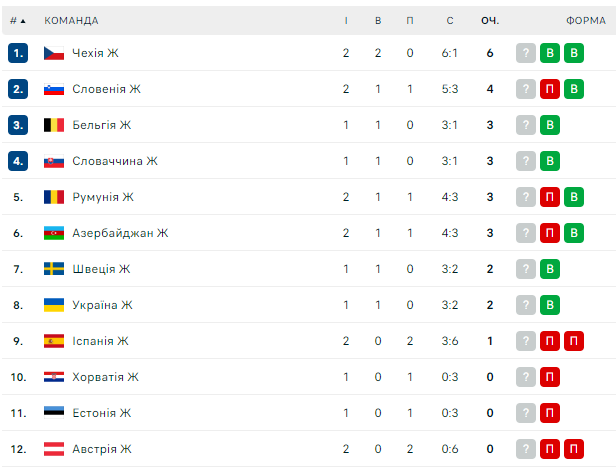
Task: Click the rank 1 position badge
Action: coord(18,53)
